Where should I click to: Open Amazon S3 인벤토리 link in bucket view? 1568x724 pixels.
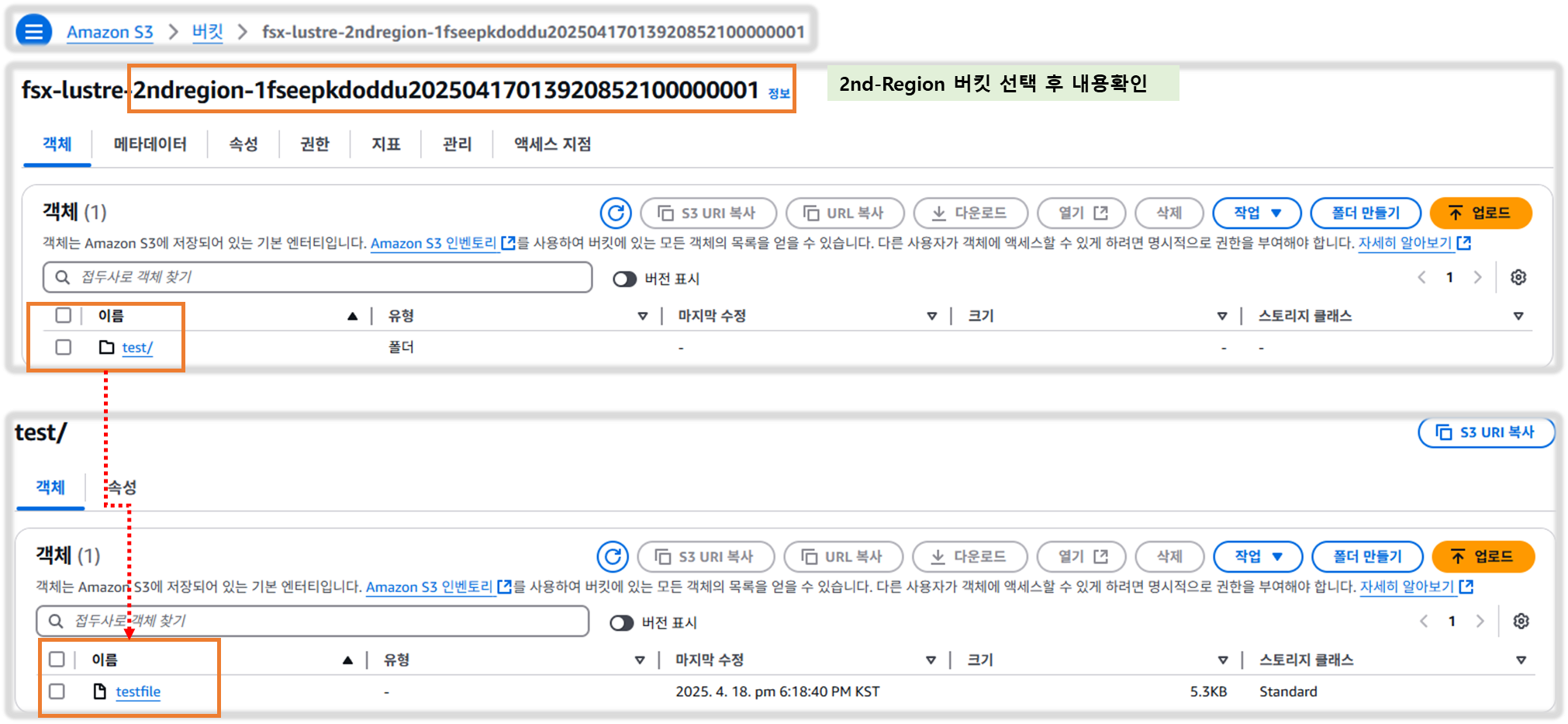coord(443,243)
